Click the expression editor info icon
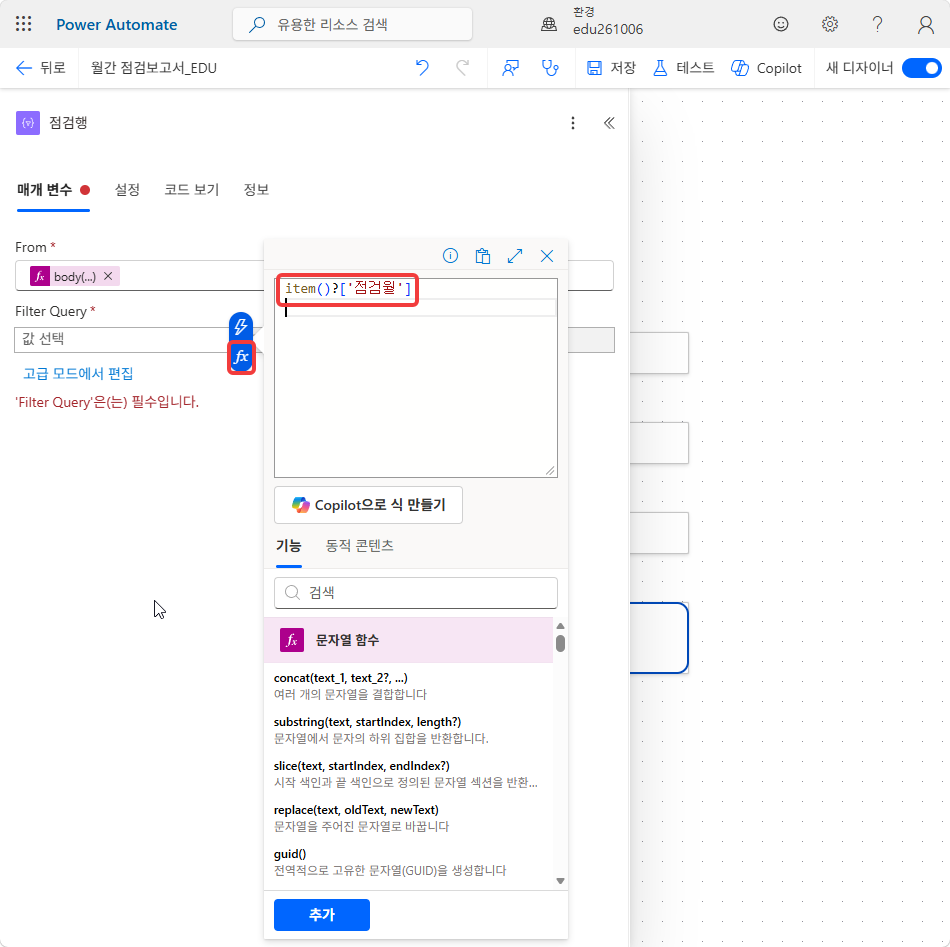 (x=450, y=256)
